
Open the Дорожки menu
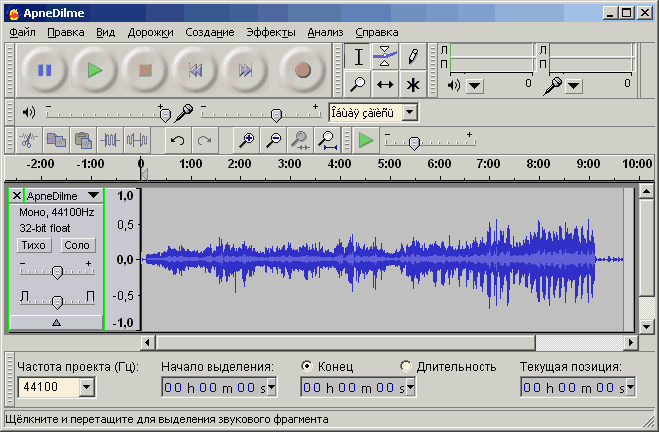click(x=150, y=32)
